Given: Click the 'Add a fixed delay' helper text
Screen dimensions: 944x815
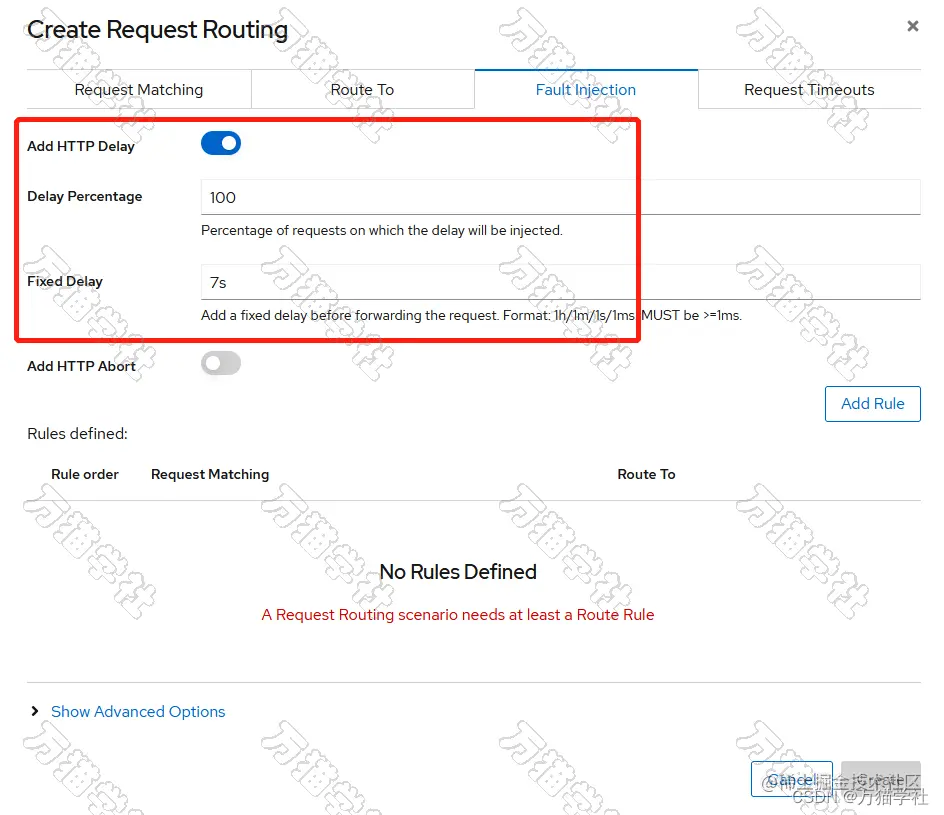Looking at the screenshot, I should pos(471,315).
